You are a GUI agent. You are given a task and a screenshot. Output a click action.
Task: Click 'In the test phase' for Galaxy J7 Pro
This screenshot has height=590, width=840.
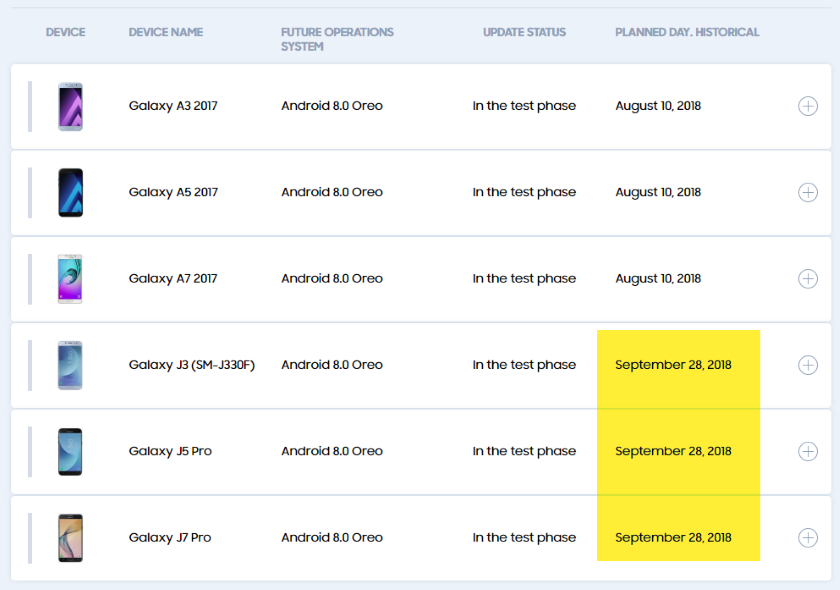point(524,537)
